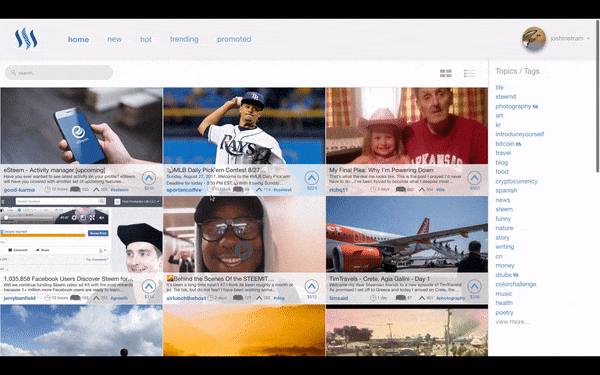
Task: Open the phone-in-hand eSteem thumbnail
Action: [81, 126]
